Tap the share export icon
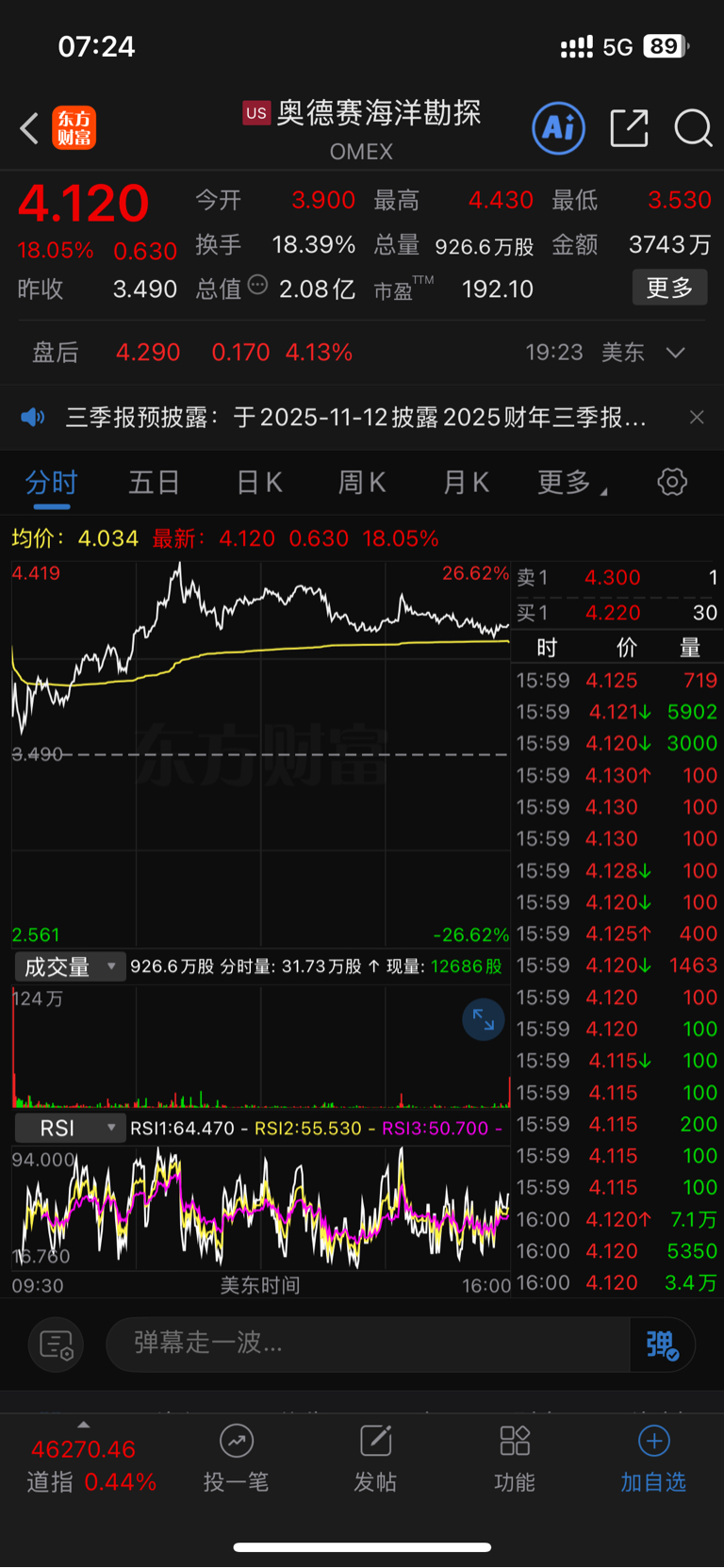The height and width of the screenshot is (1568, 724). click(x=629, y=128)
